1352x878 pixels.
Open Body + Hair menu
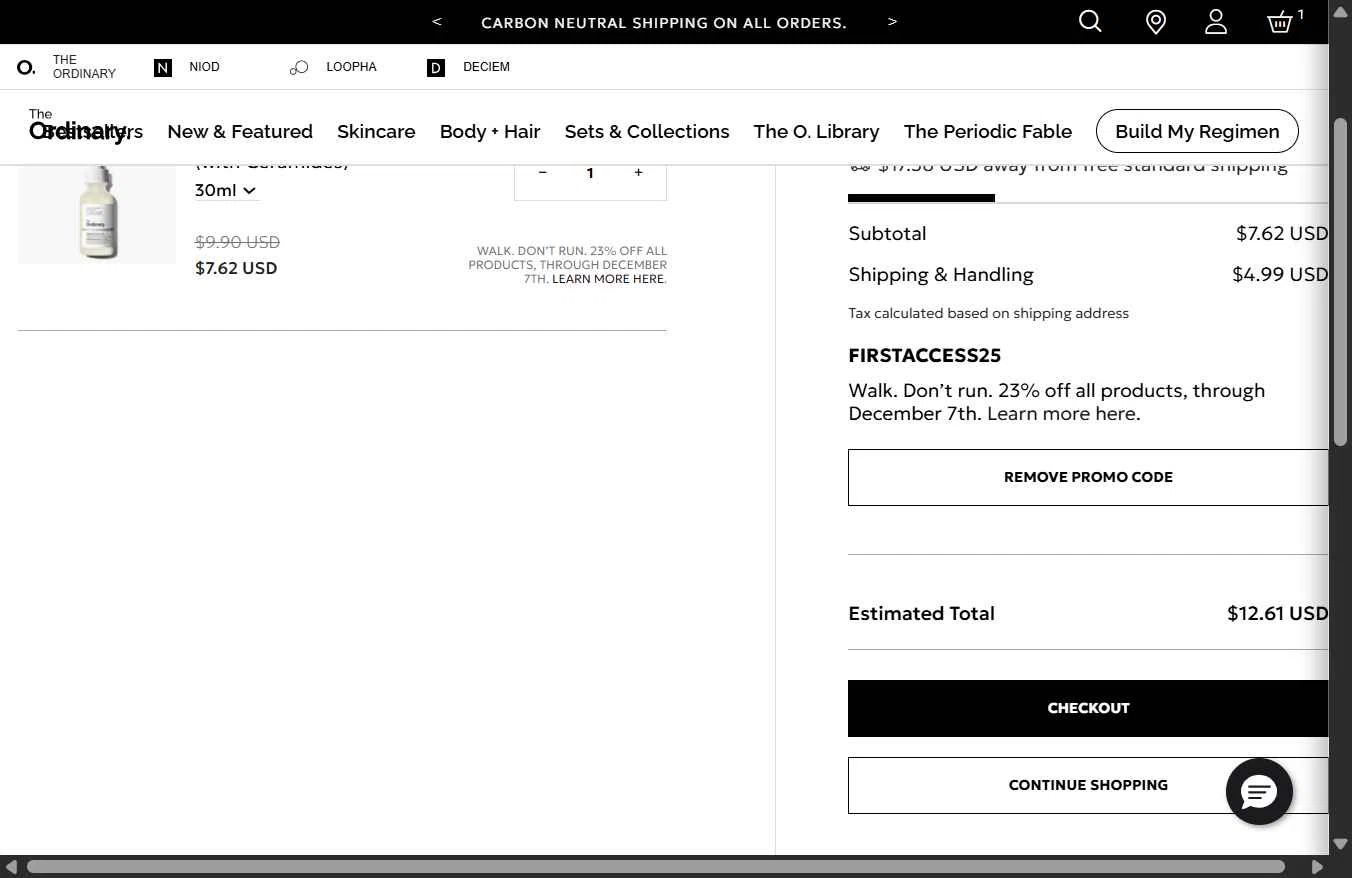tap(490, 131)
